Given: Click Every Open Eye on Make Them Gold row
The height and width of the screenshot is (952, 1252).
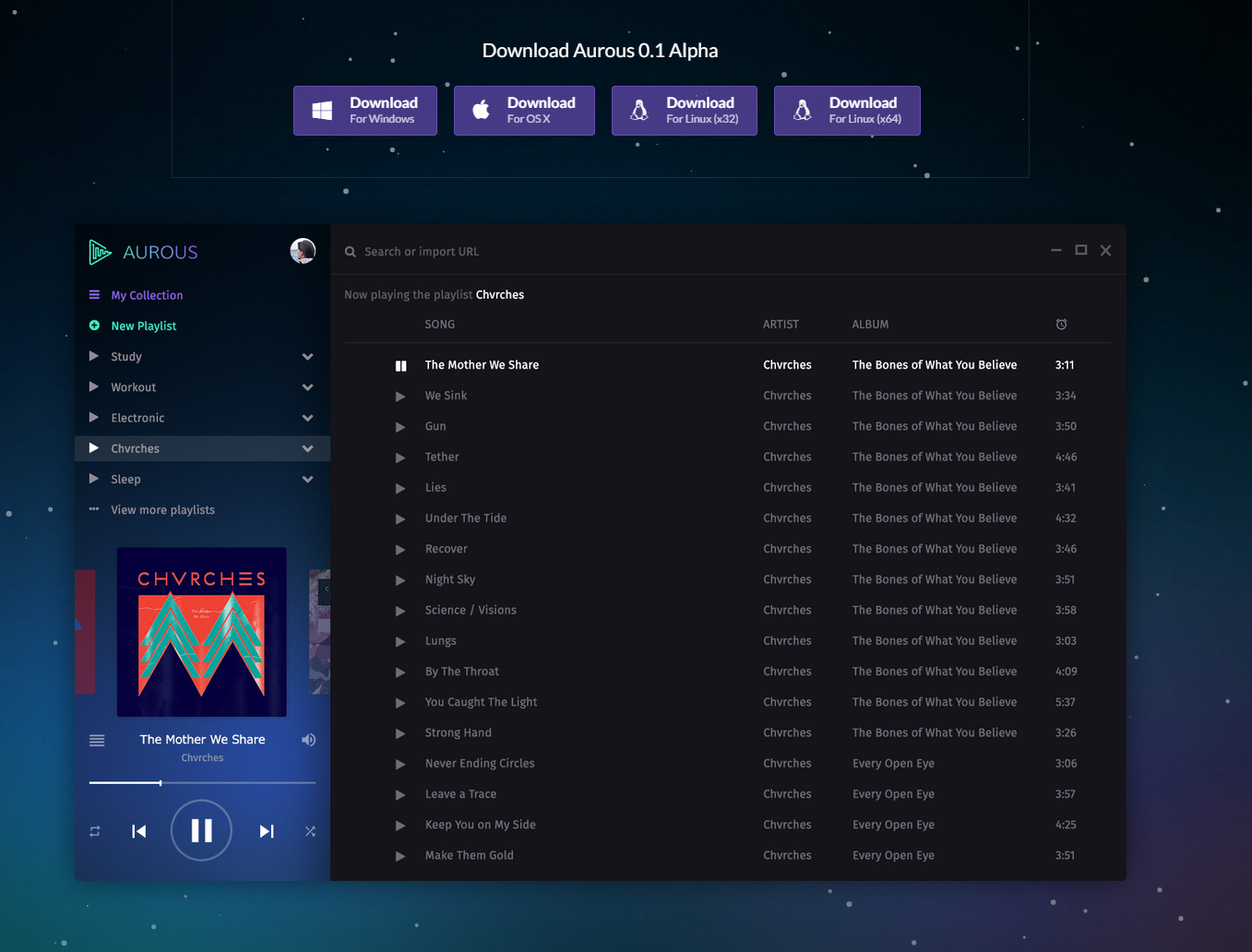Looking at the screenshot, I should point(893,856).
